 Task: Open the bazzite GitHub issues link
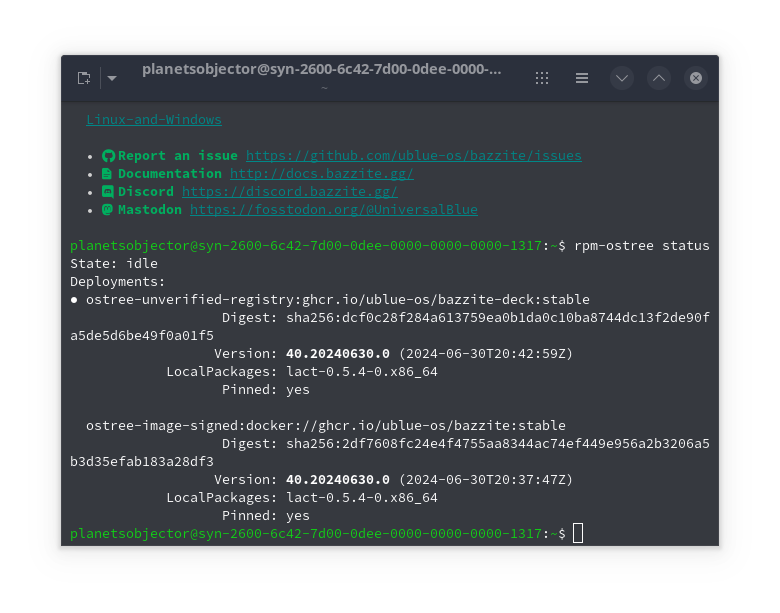[413, 156]
